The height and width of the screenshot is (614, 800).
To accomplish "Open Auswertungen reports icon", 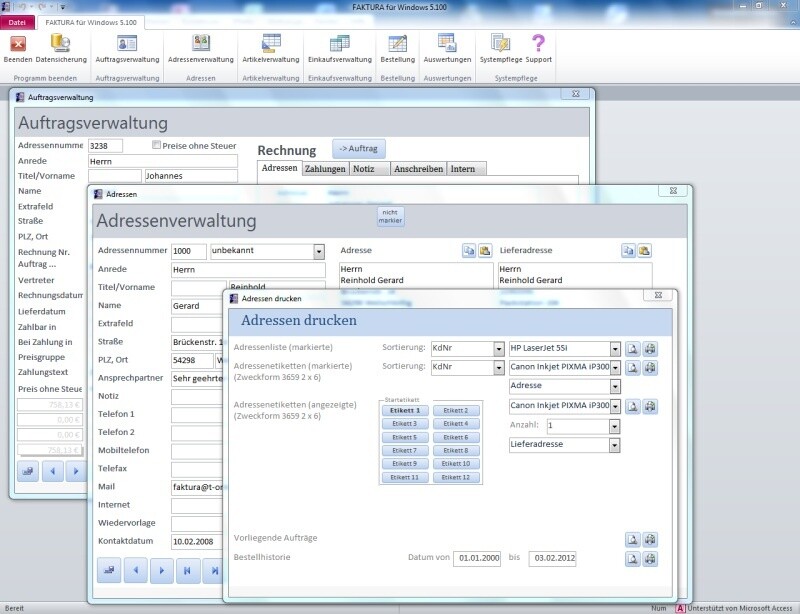I will point(447,44).
